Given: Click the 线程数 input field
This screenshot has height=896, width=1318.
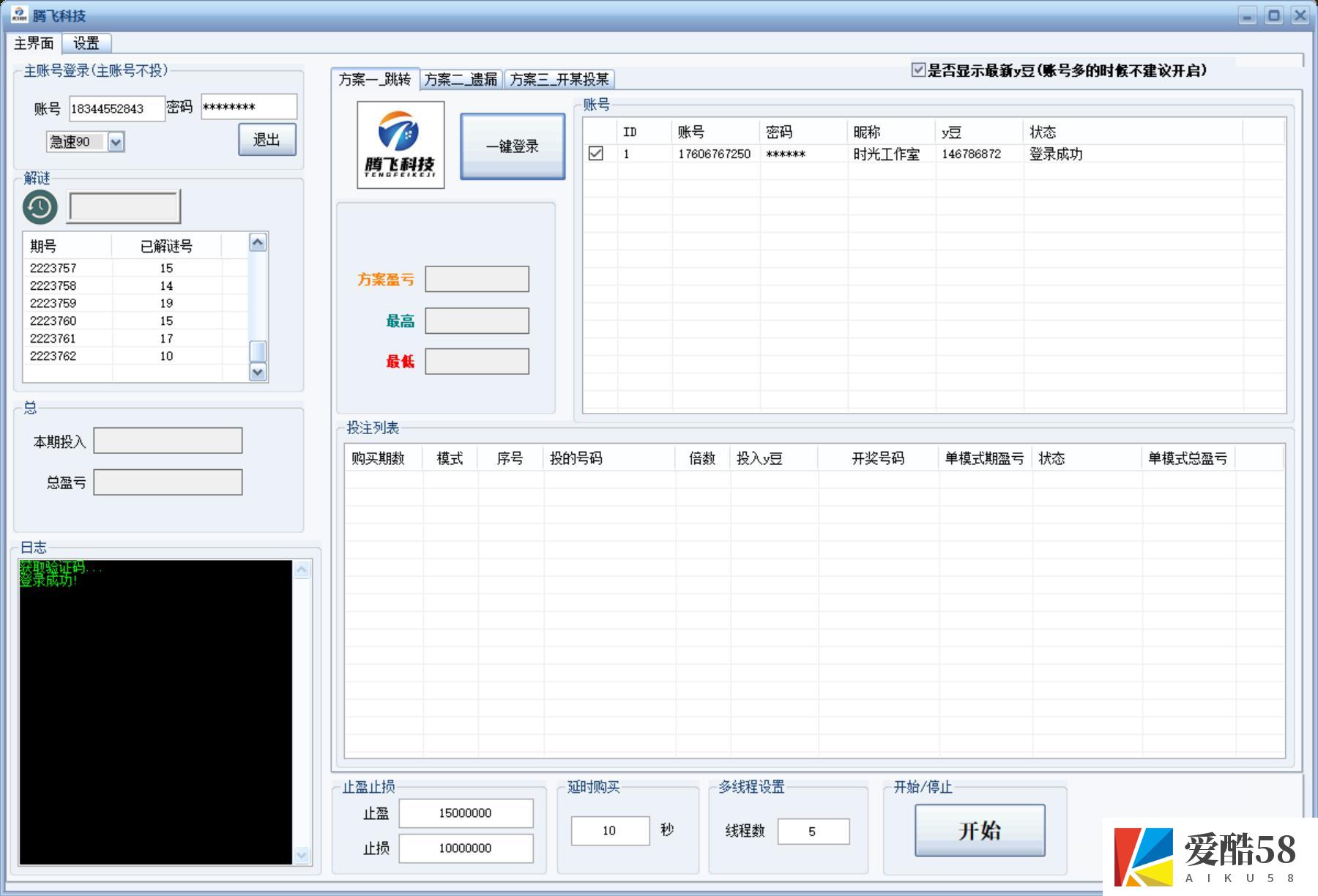Looking at the screenshot, I should tap(813, 832).
